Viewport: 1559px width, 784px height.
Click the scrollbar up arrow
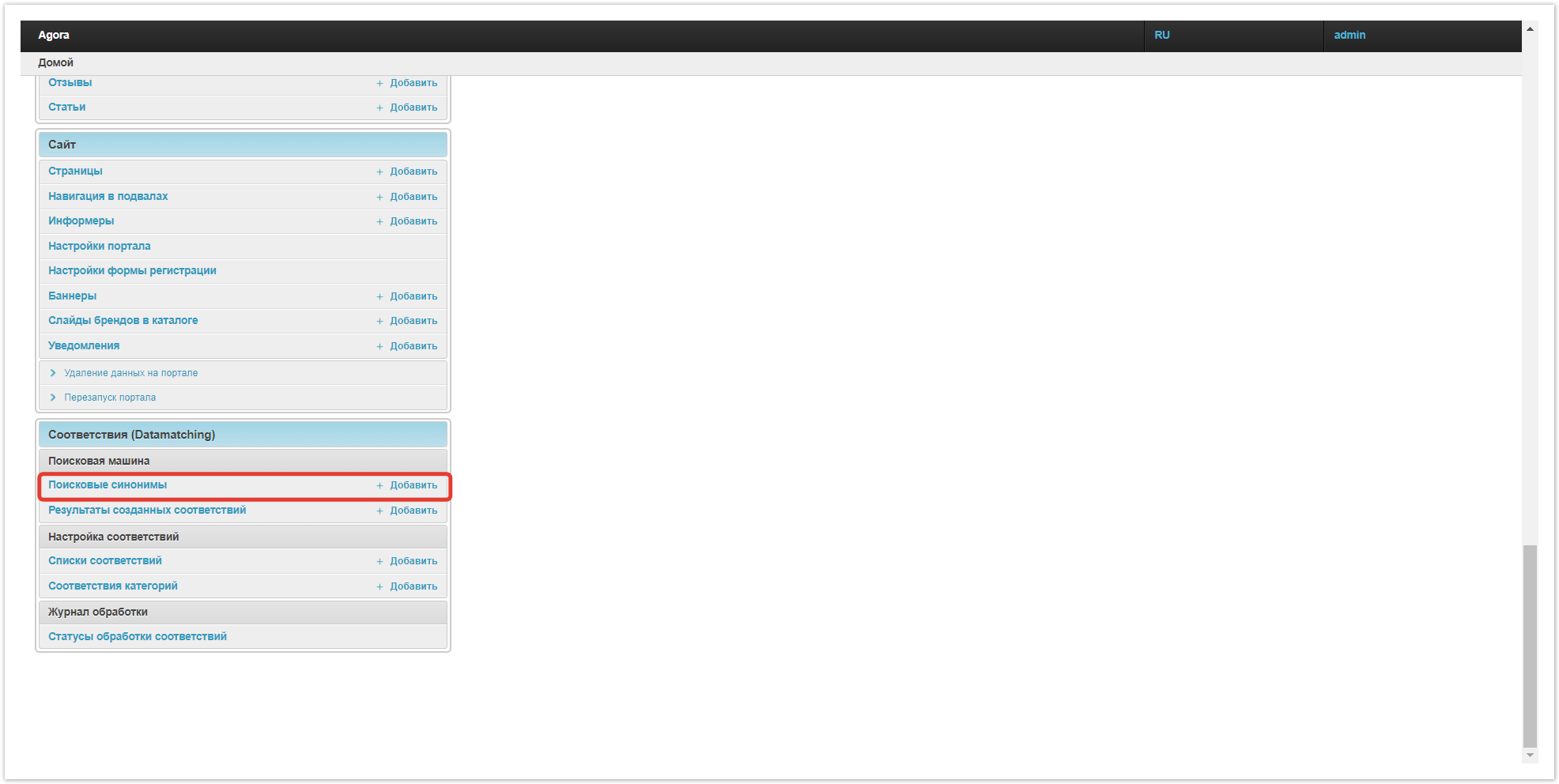pos(1530,29)
